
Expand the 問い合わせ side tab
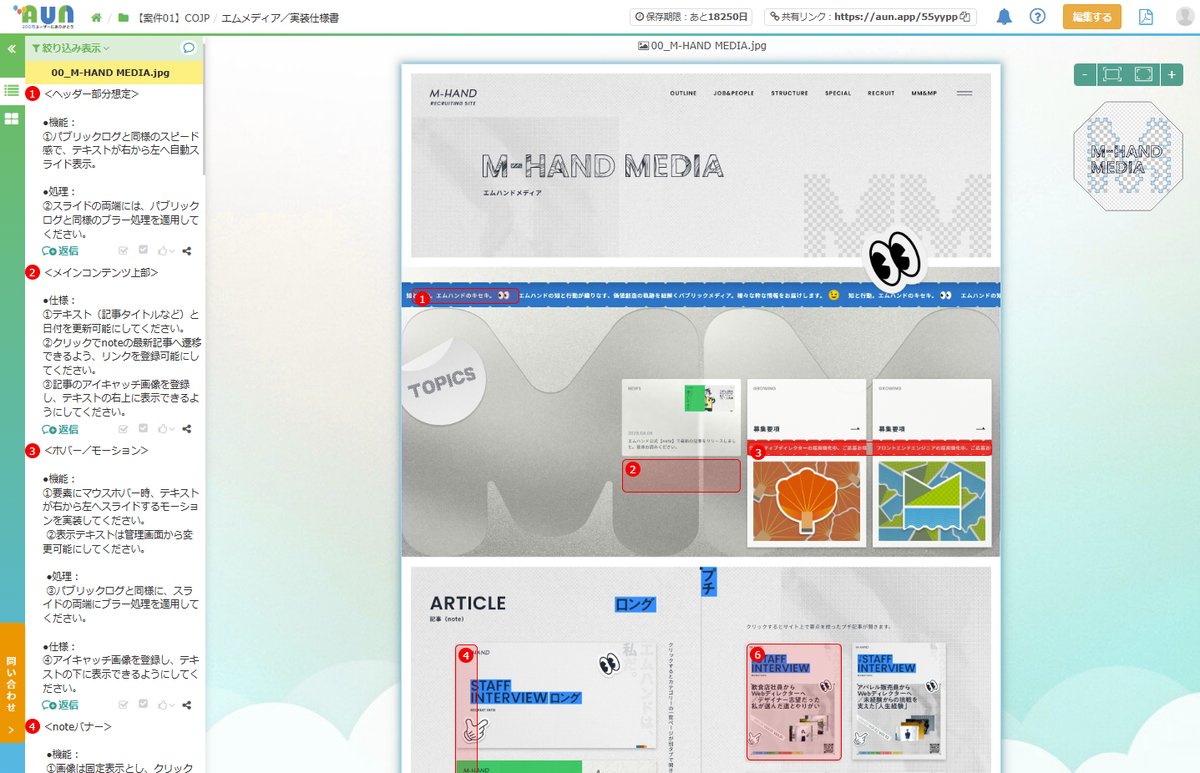tap(11, 696)
